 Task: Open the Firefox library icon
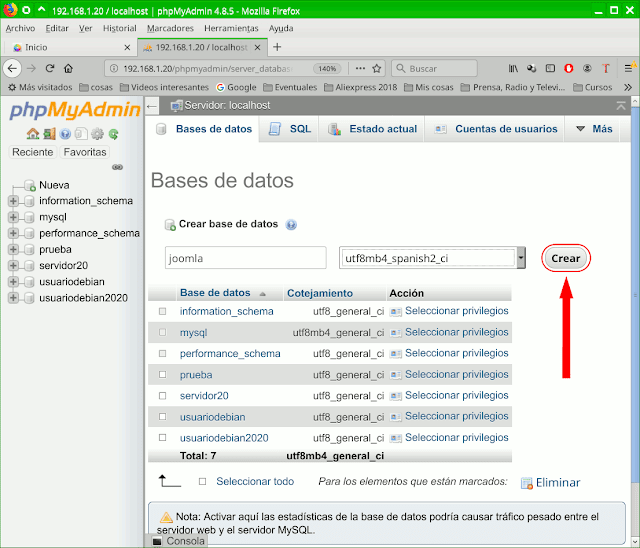[x=513, y=68]
